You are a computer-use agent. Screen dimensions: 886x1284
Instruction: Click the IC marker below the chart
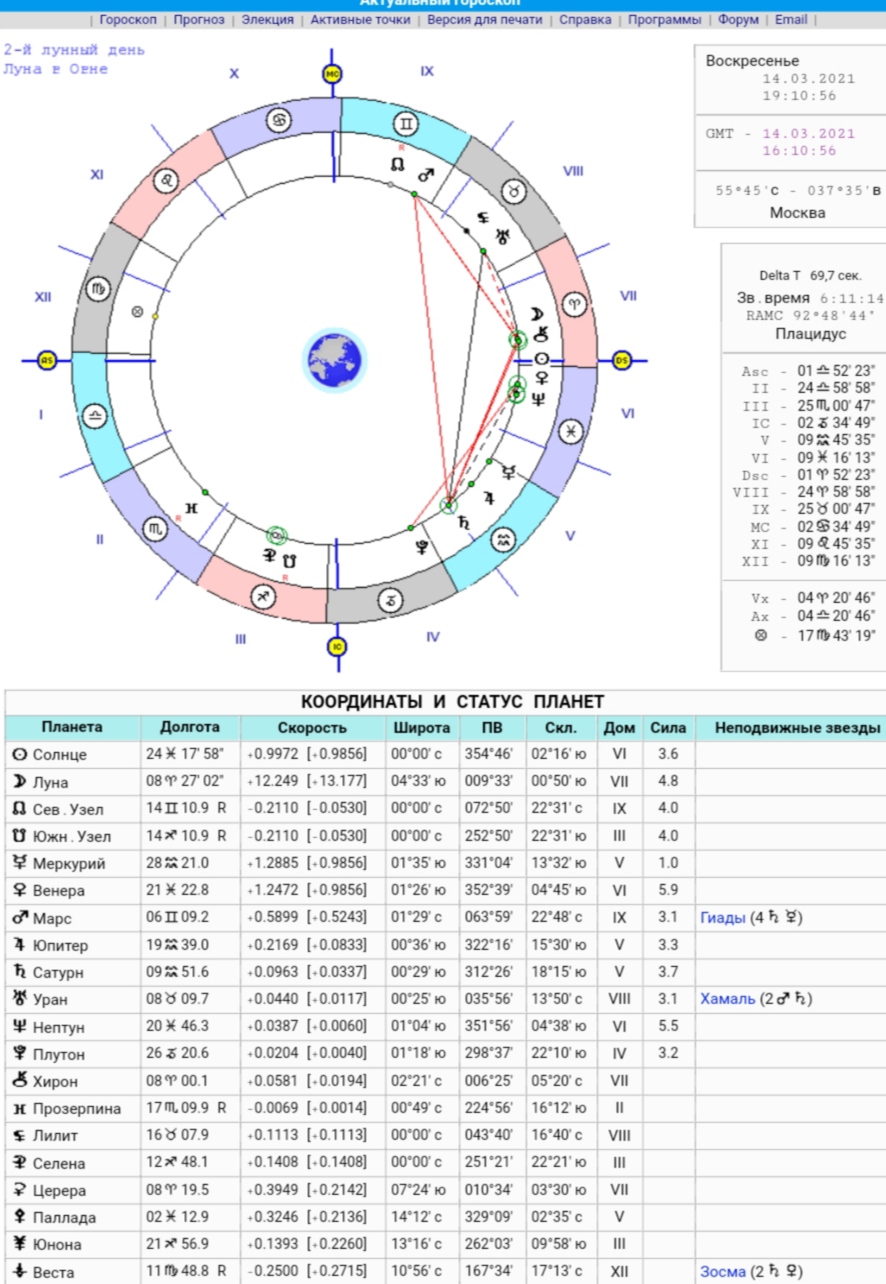[335, 646]
